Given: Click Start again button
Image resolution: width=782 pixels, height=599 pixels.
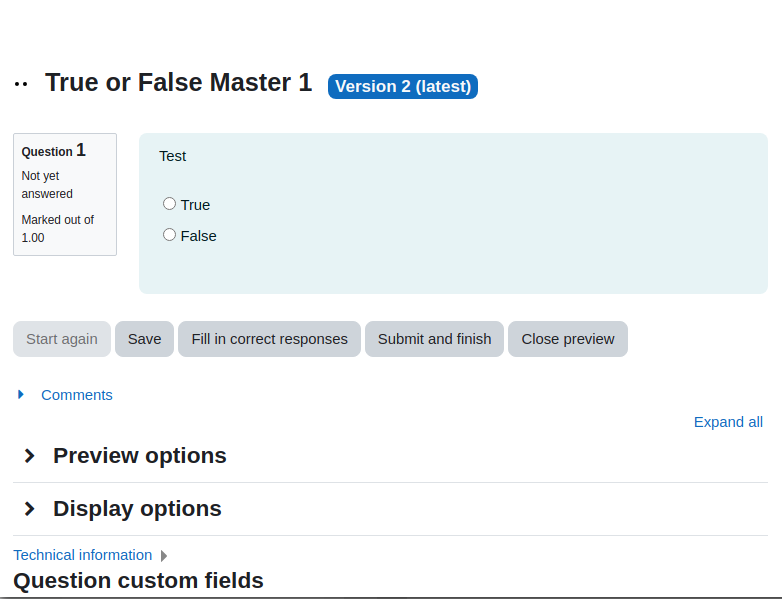Looking at the screenshot, I should pyautogui.click(x=62, y=339).
